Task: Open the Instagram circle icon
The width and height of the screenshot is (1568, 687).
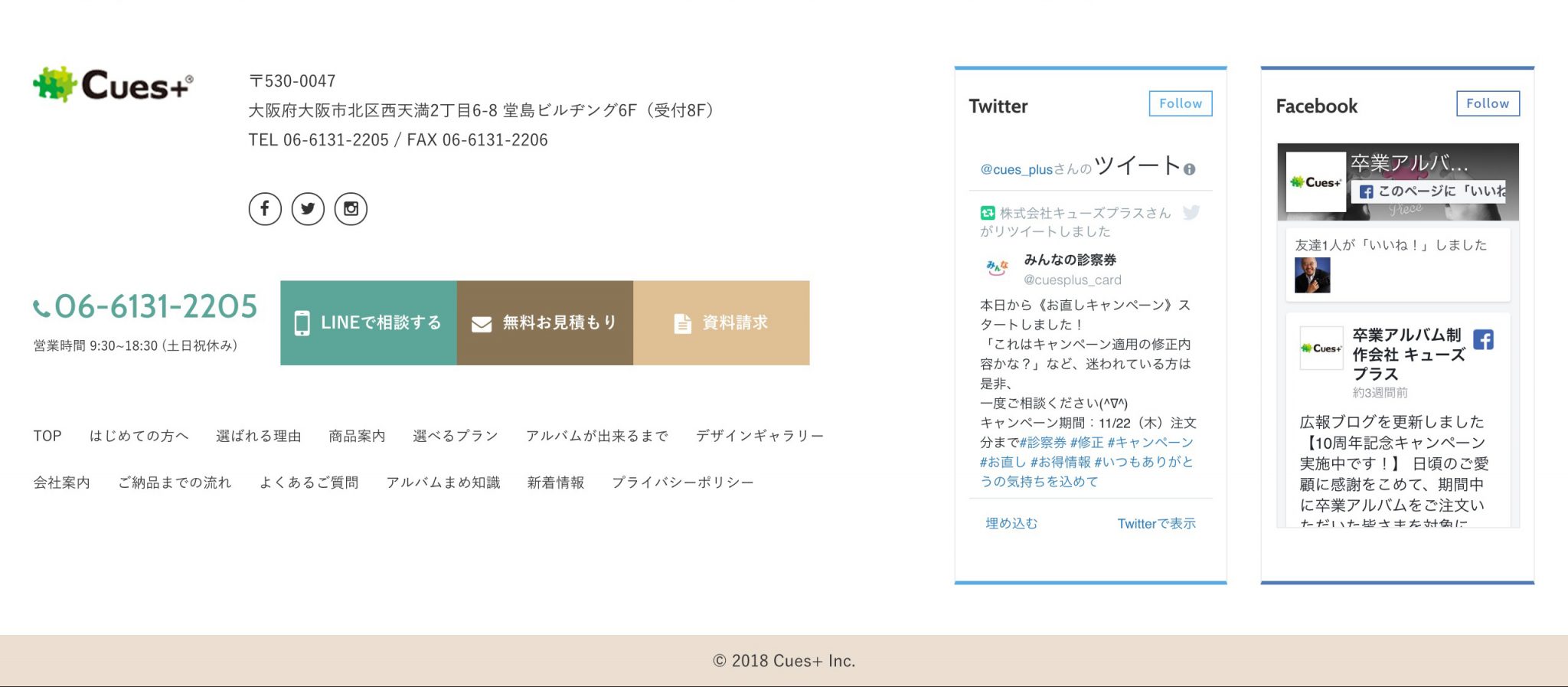Action: [351, 208]
